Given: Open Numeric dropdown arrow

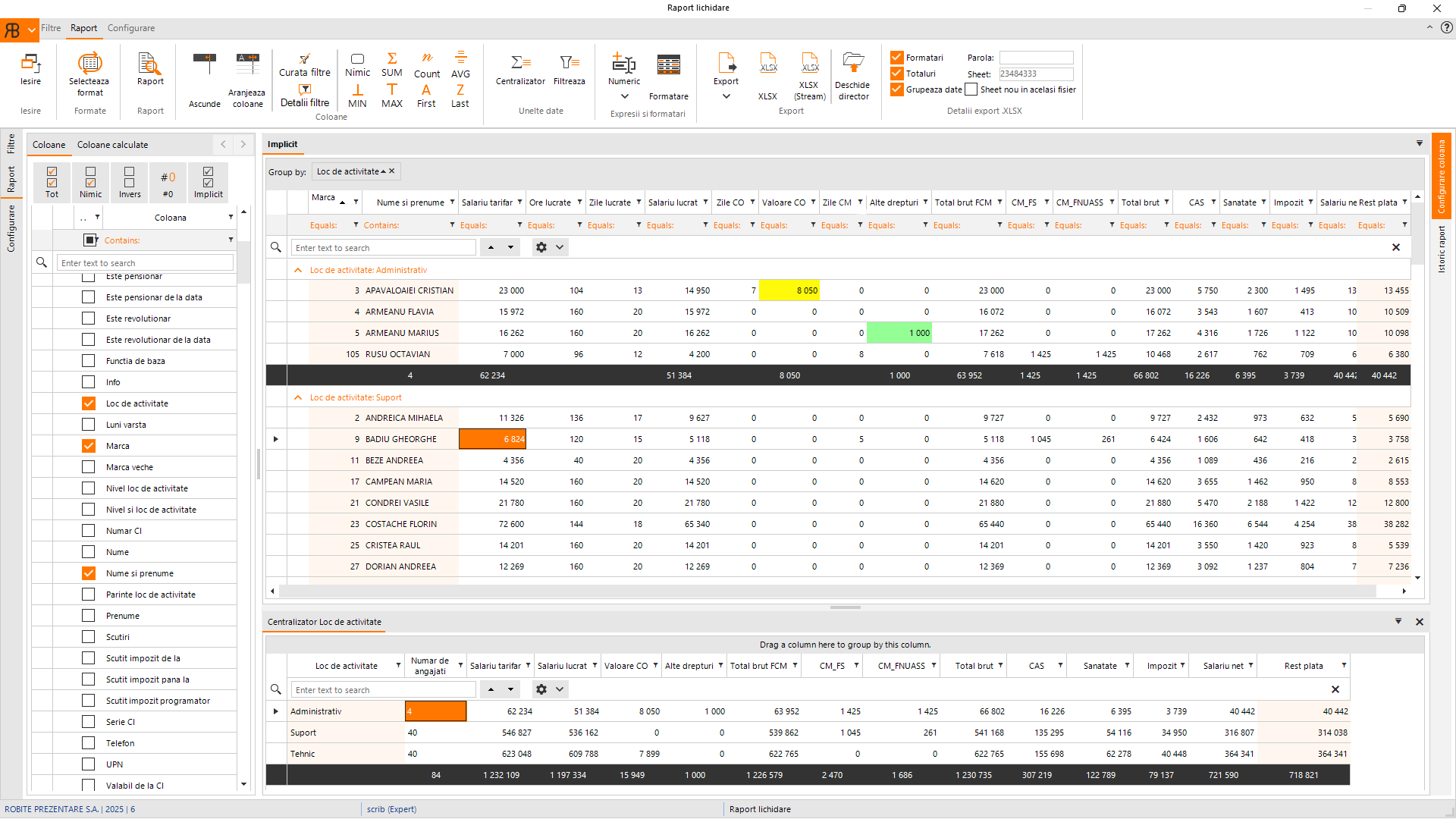Looking at the screenshot, I should (624, 96).
